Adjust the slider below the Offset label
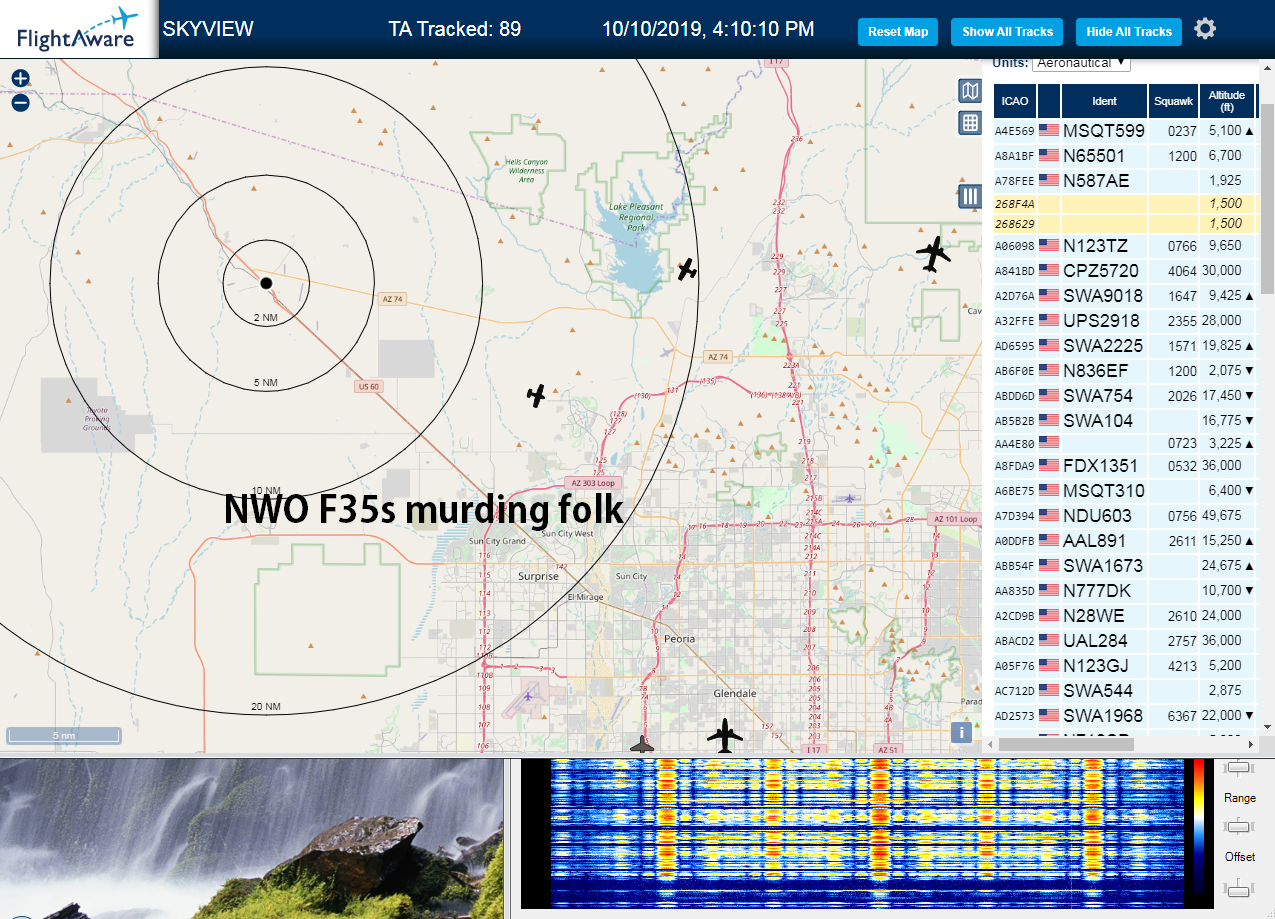 coord(1239,887)
